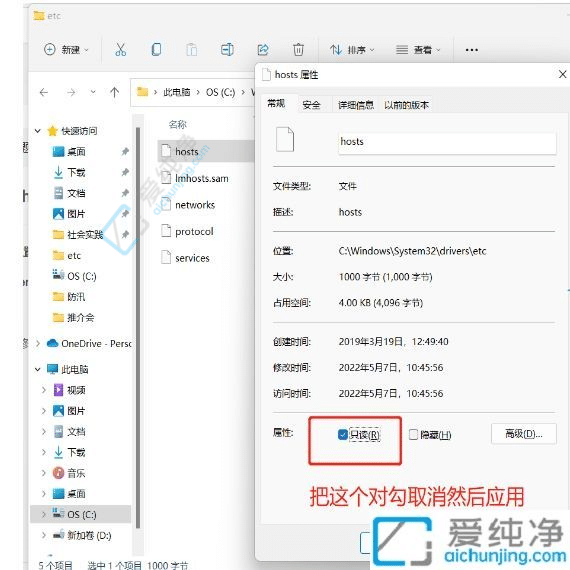Switch to the 常规 tab
Screen dimensions: 570x570
point(276,104)
